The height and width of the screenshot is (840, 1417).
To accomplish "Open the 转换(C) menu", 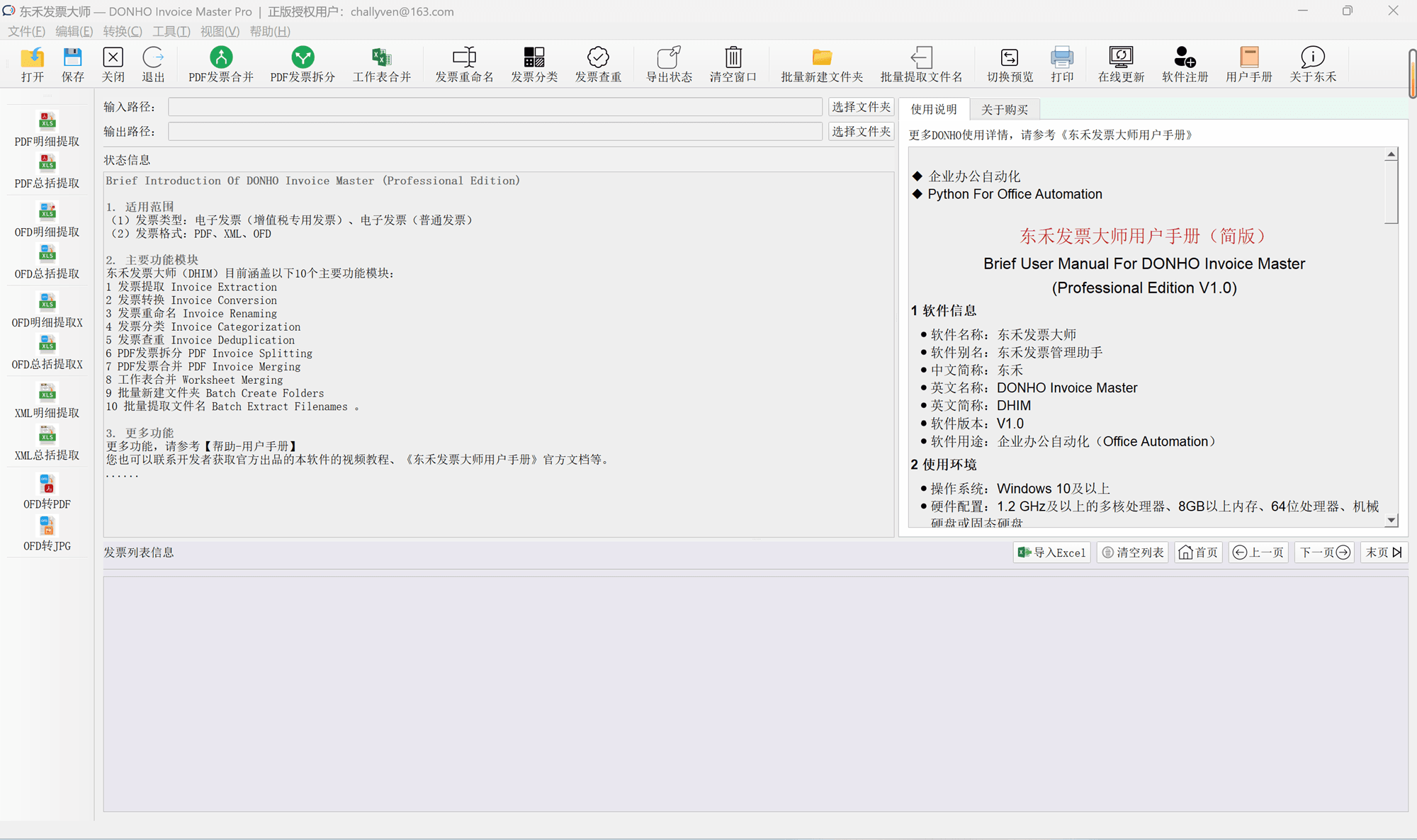I will coord(122,31).
